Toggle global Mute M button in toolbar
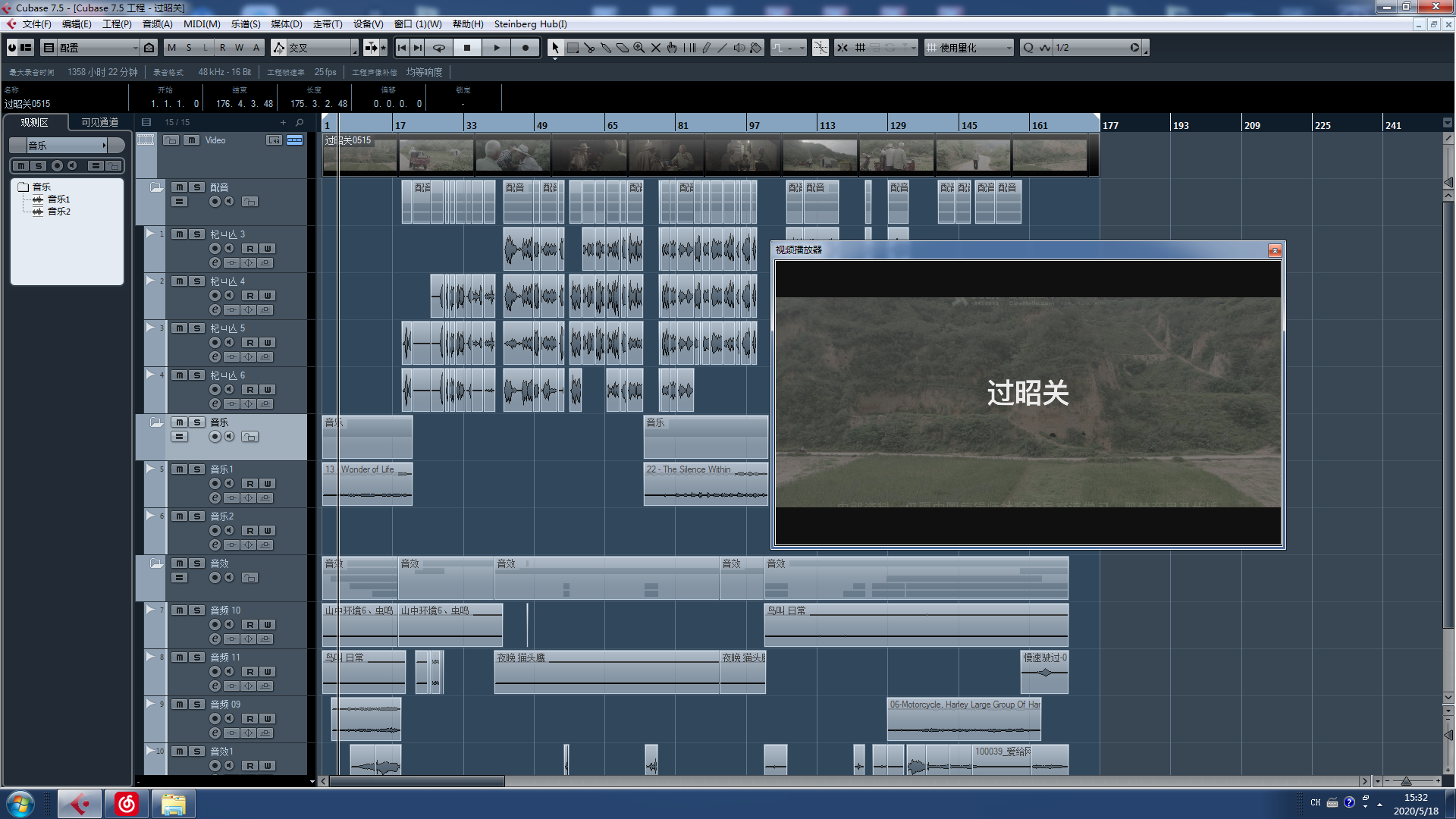 click(x=172, y=48)
